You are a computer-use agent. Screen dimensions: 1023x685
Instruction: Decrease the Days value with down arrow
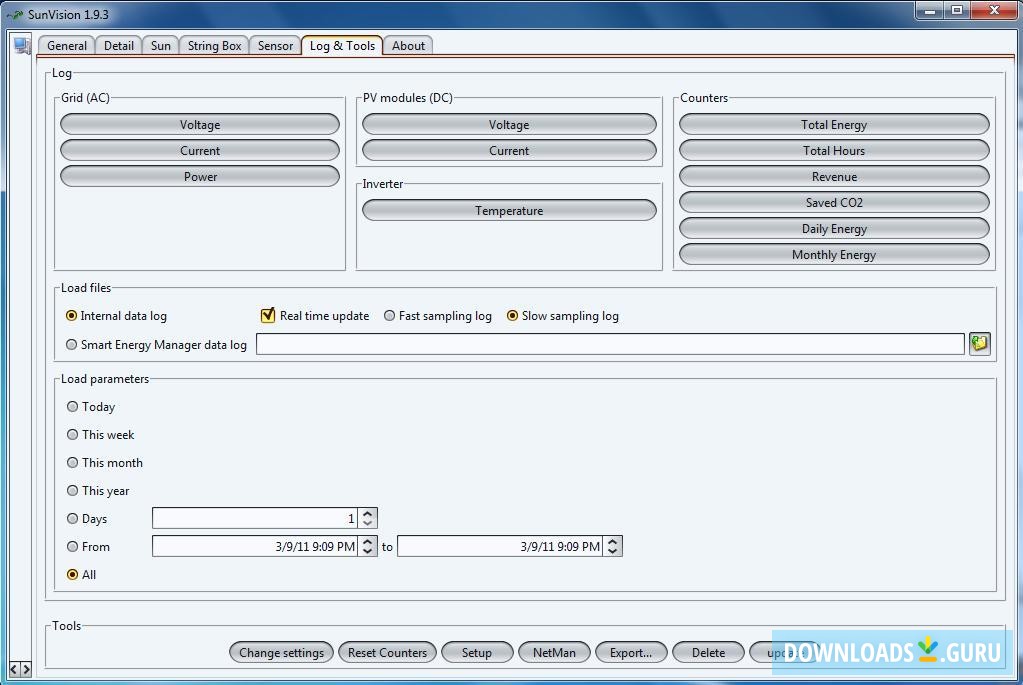(x=368, y=523)
